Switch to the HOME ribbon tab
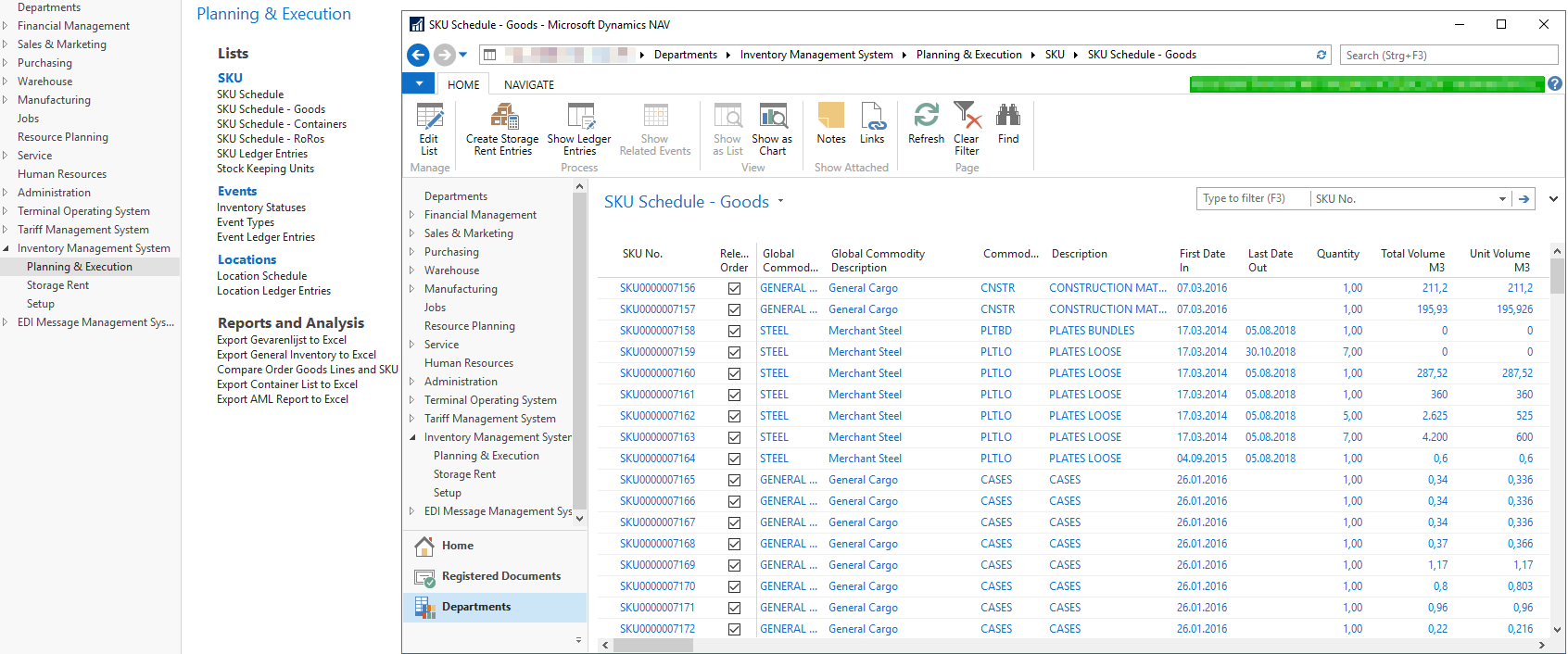The image size is (1568, 654). tap(463, 84)
